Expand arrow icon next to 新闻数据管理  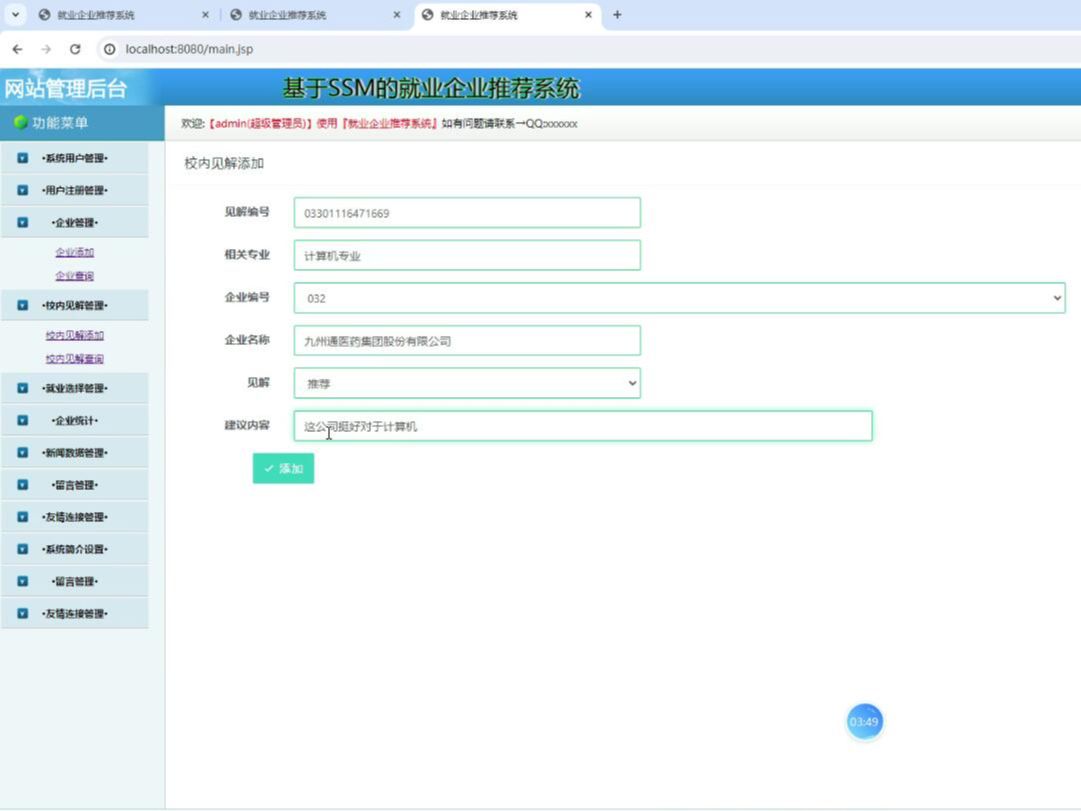(x=23, y=452)
